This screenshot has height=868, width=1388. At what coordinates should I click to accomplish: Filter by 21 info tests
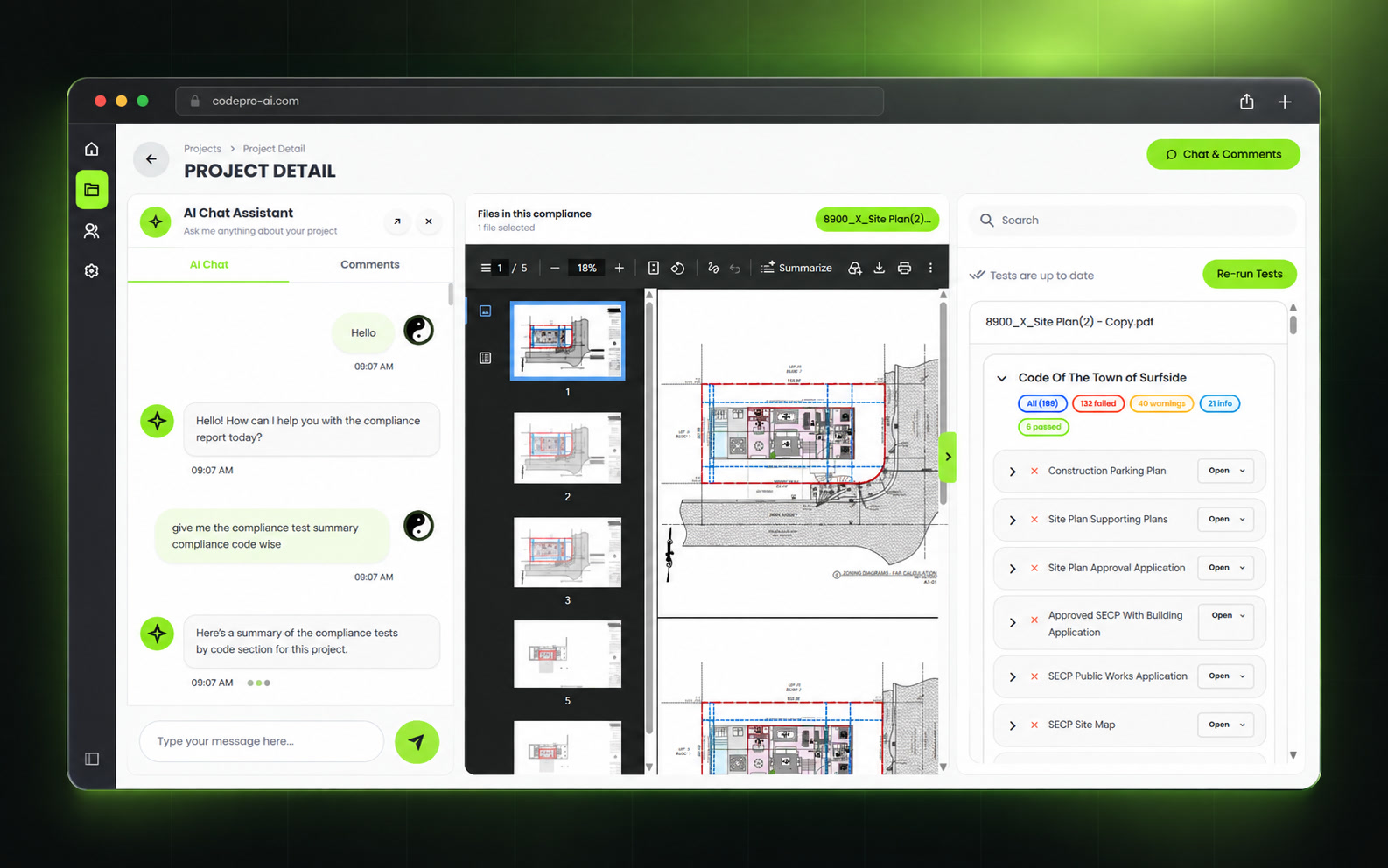pos(1220,403)
